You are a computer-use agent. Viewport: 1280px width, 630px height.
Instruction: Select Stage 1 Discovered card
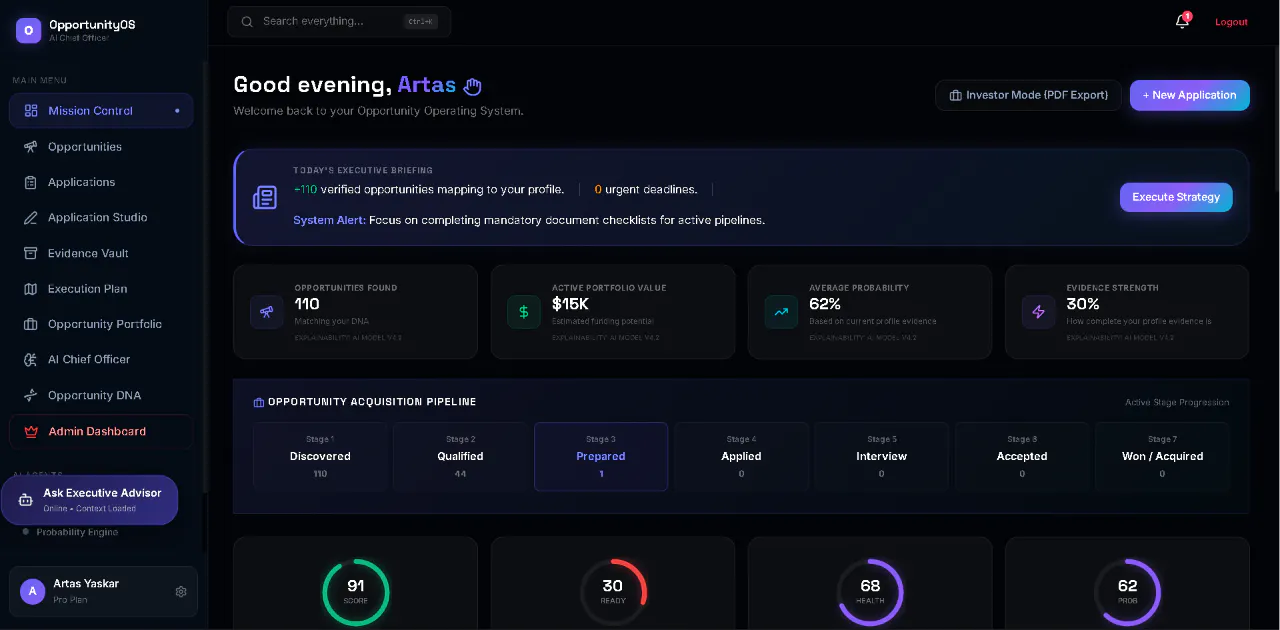pos(320,456)
